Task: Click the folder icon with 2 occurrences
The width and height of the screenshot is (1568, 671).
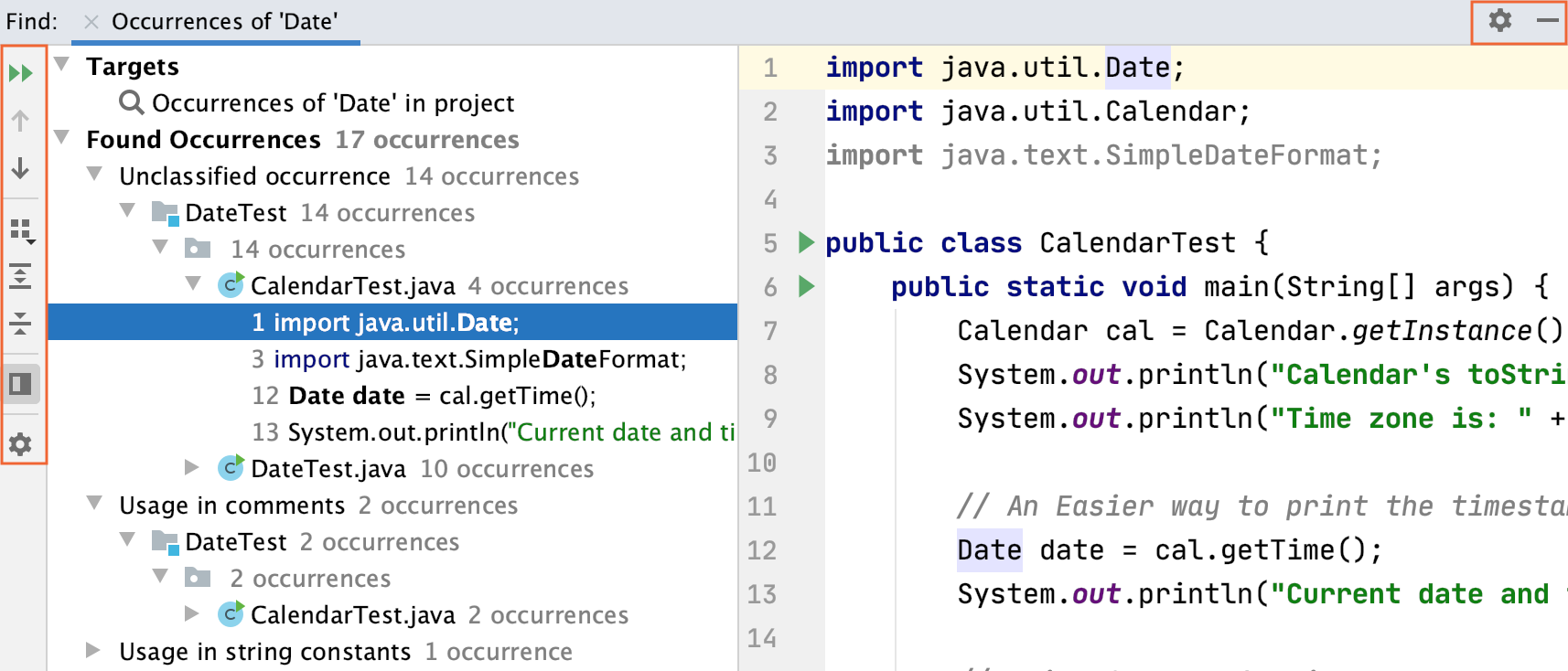Action: pos(198,578)
